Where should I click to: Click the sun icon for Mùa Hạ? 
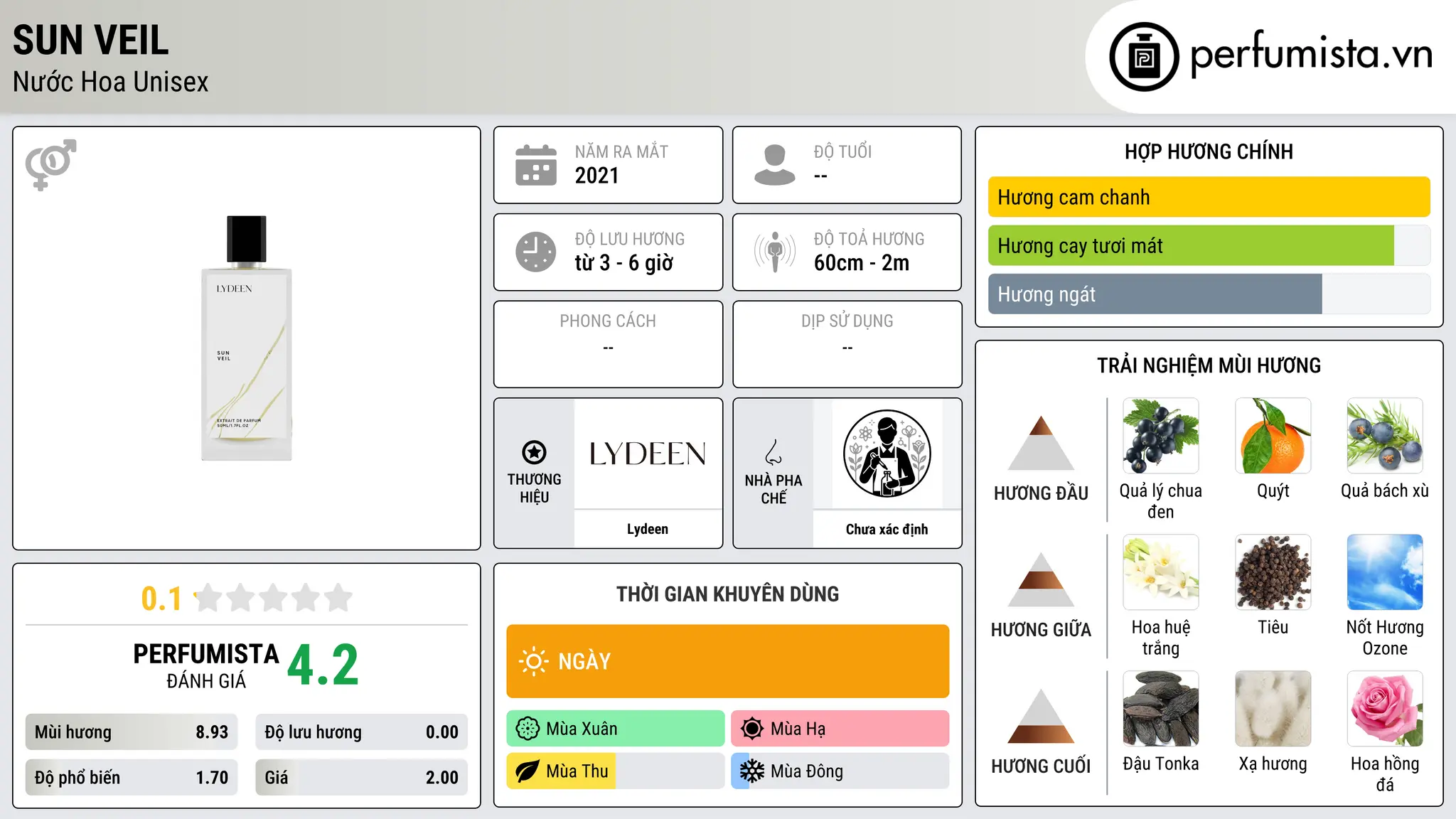751,729
